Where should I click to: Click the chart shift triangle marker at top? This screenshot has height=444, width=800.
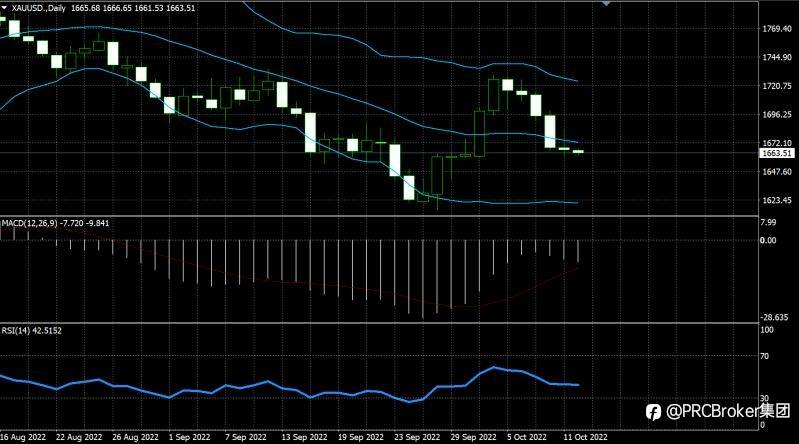[606, 3]
